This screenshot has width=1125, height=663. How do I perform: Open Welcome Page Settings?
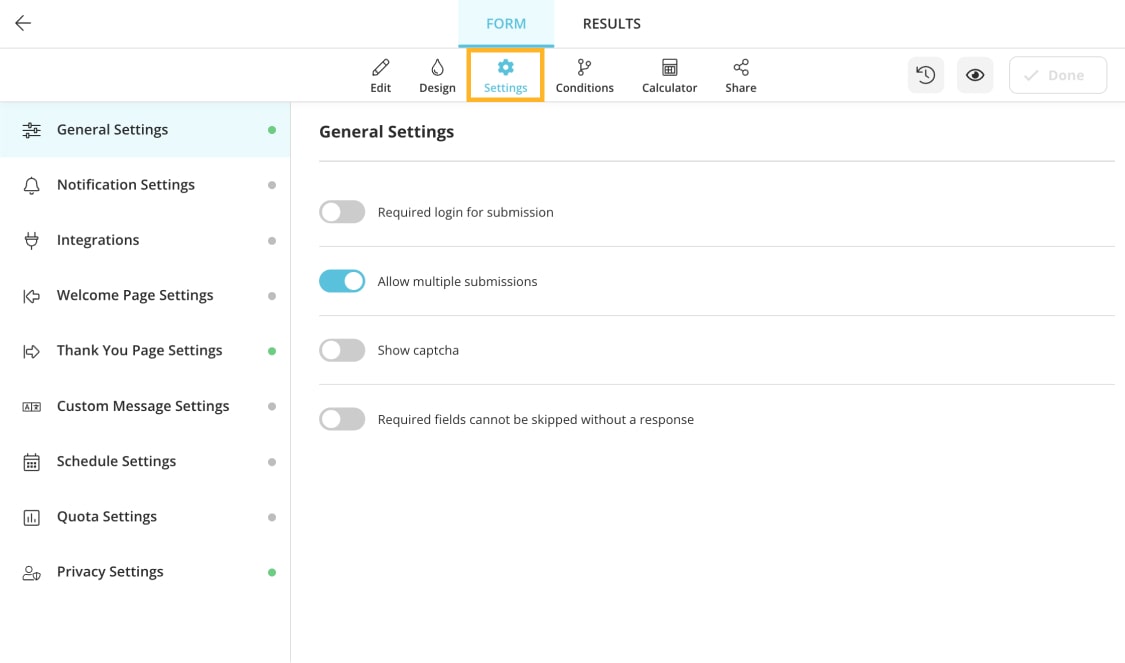click(x=135, y=295)
